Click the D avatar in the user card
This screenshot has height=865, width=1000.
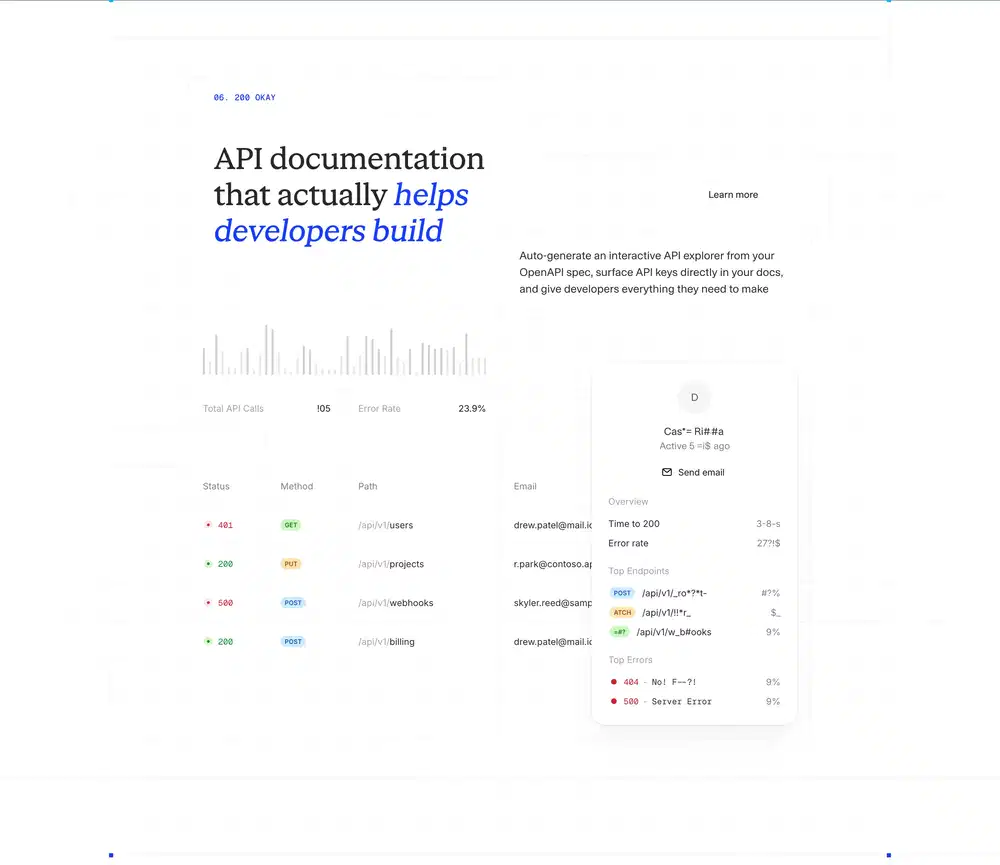[x=695, y=397]
